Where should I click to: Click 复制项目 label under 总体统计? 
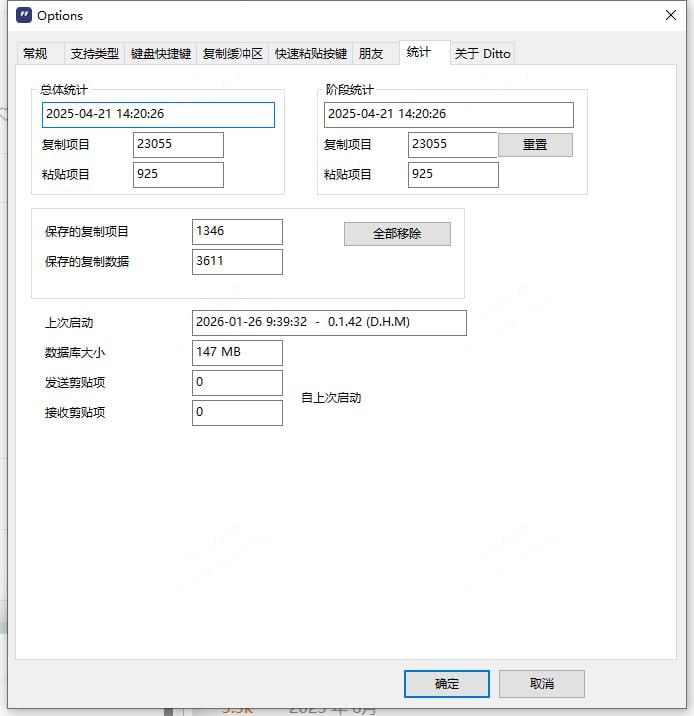[65, 145]
